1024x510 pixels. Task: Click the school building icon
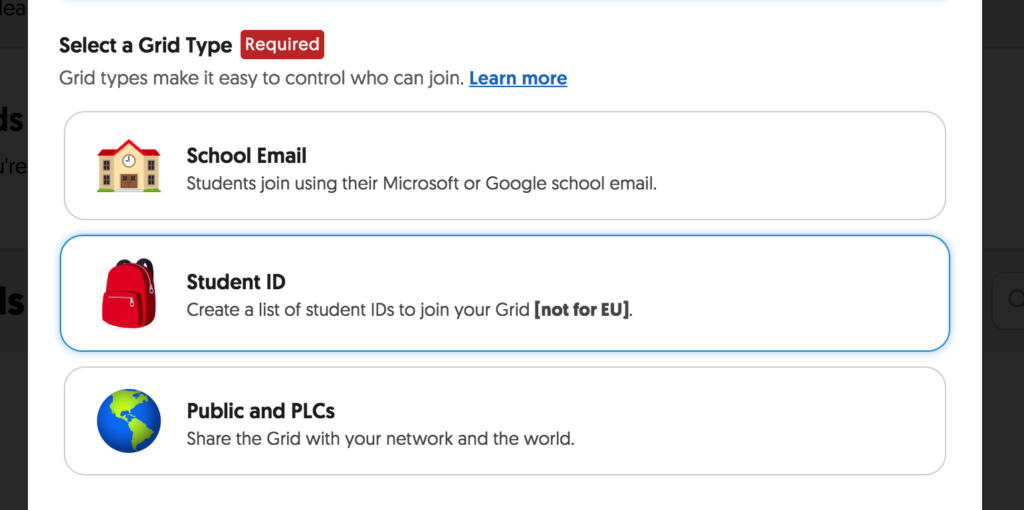(x=129, y=166)
